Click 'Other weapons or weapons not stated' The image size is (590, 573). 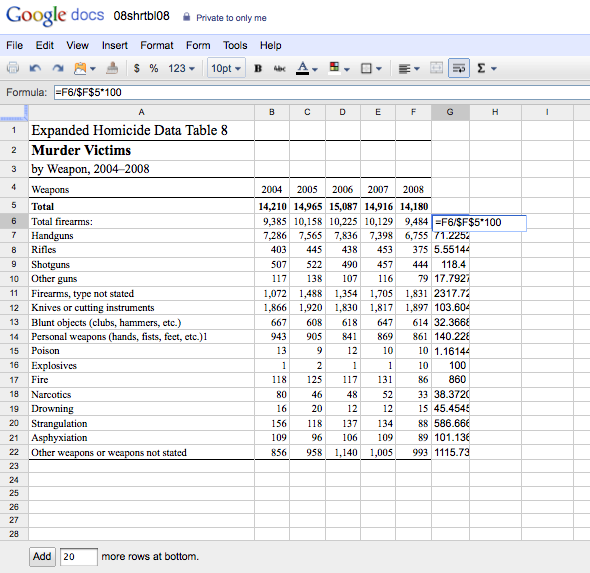141,452
